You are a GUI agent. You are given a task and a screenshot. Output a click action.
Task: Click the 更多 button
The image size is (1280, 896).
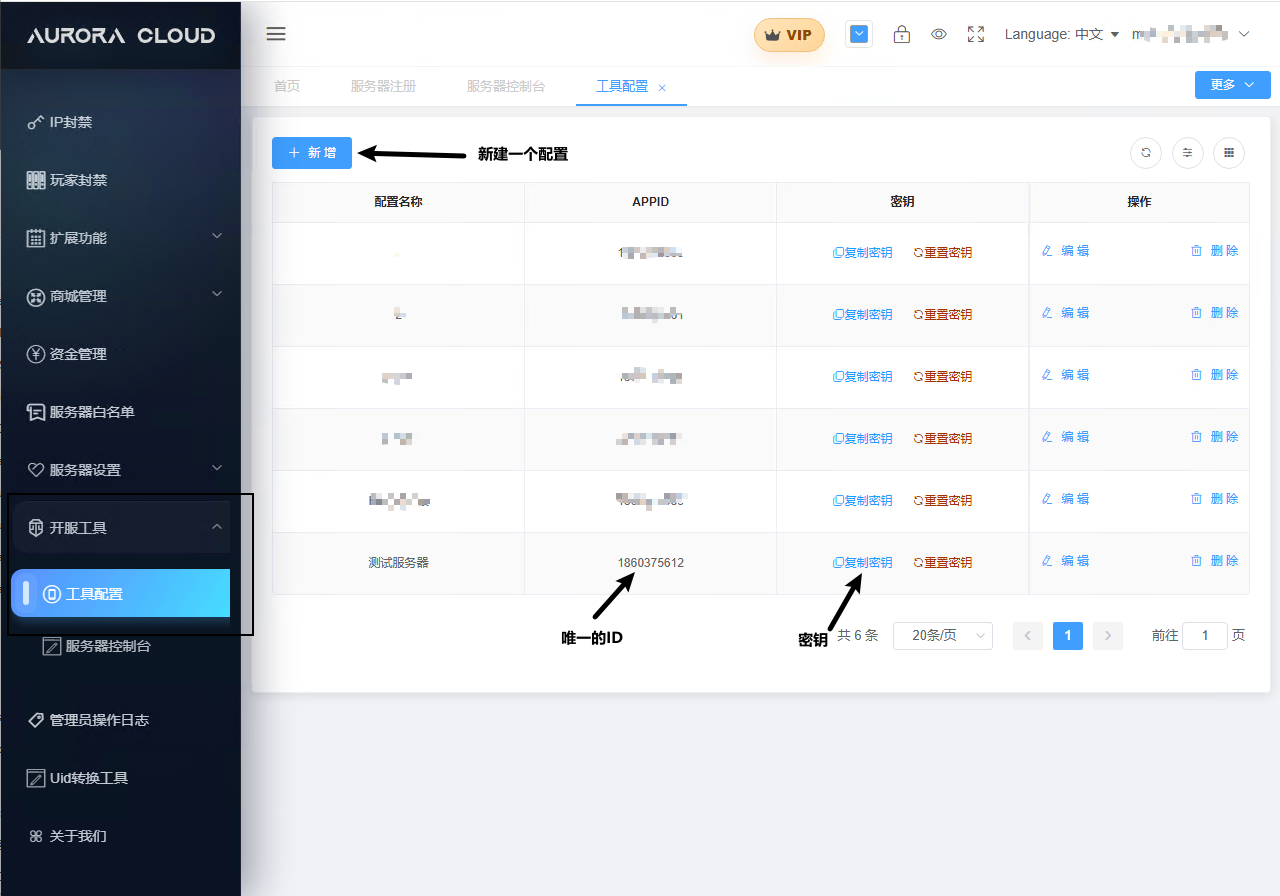click(1232, 85)
